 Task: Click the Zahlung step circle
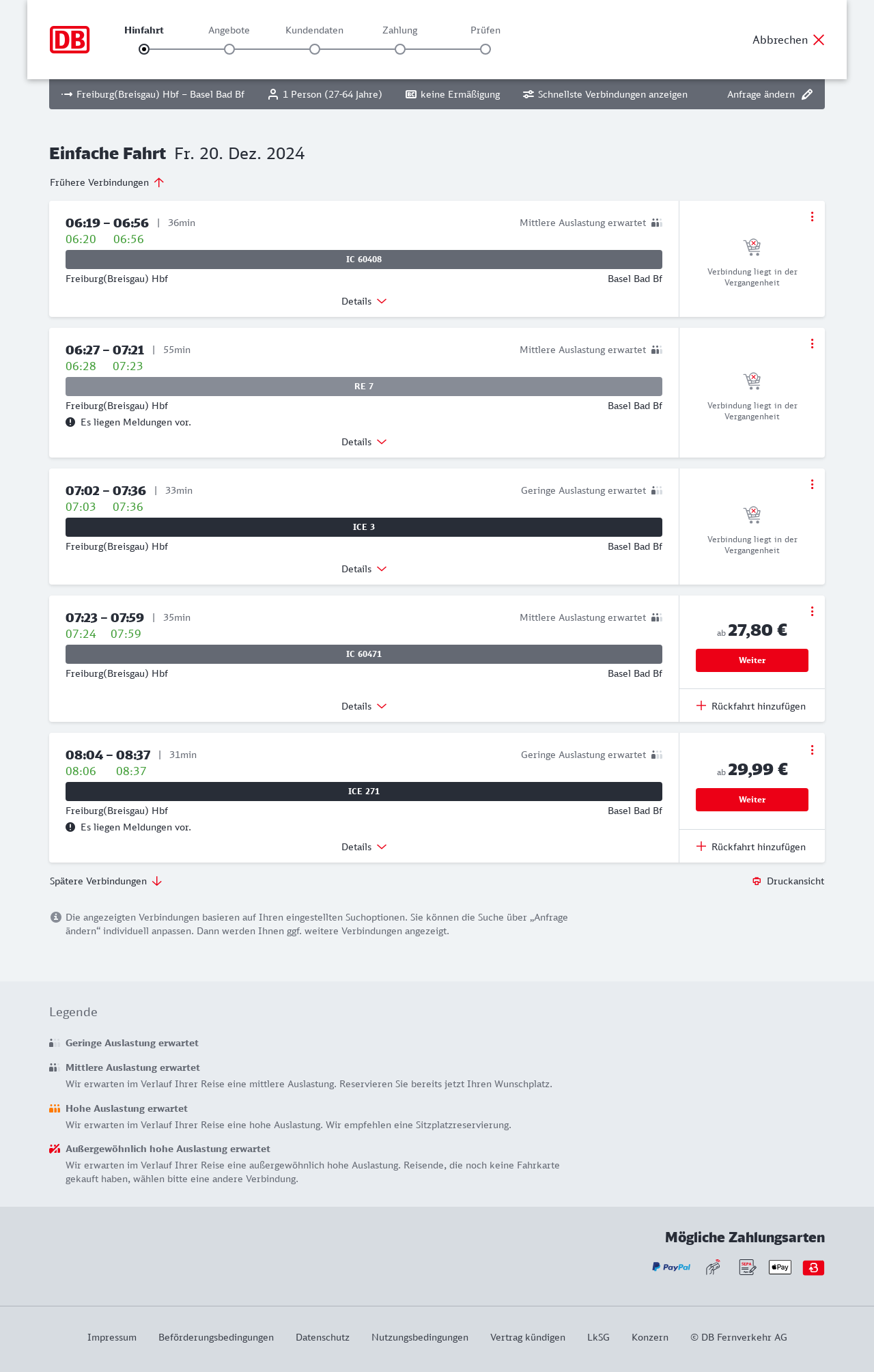400,49
